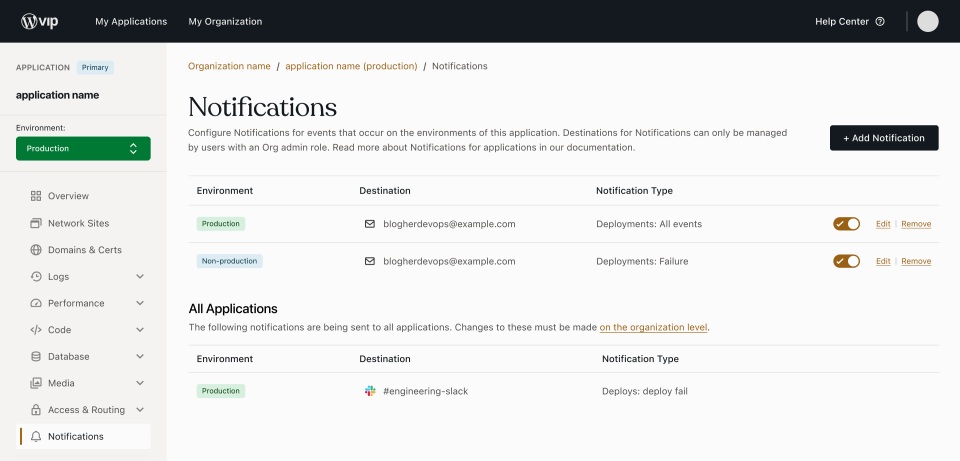Disable the Deployments: All events notification toggle
This screenshot has width=960, height=461.
[846, 224]
